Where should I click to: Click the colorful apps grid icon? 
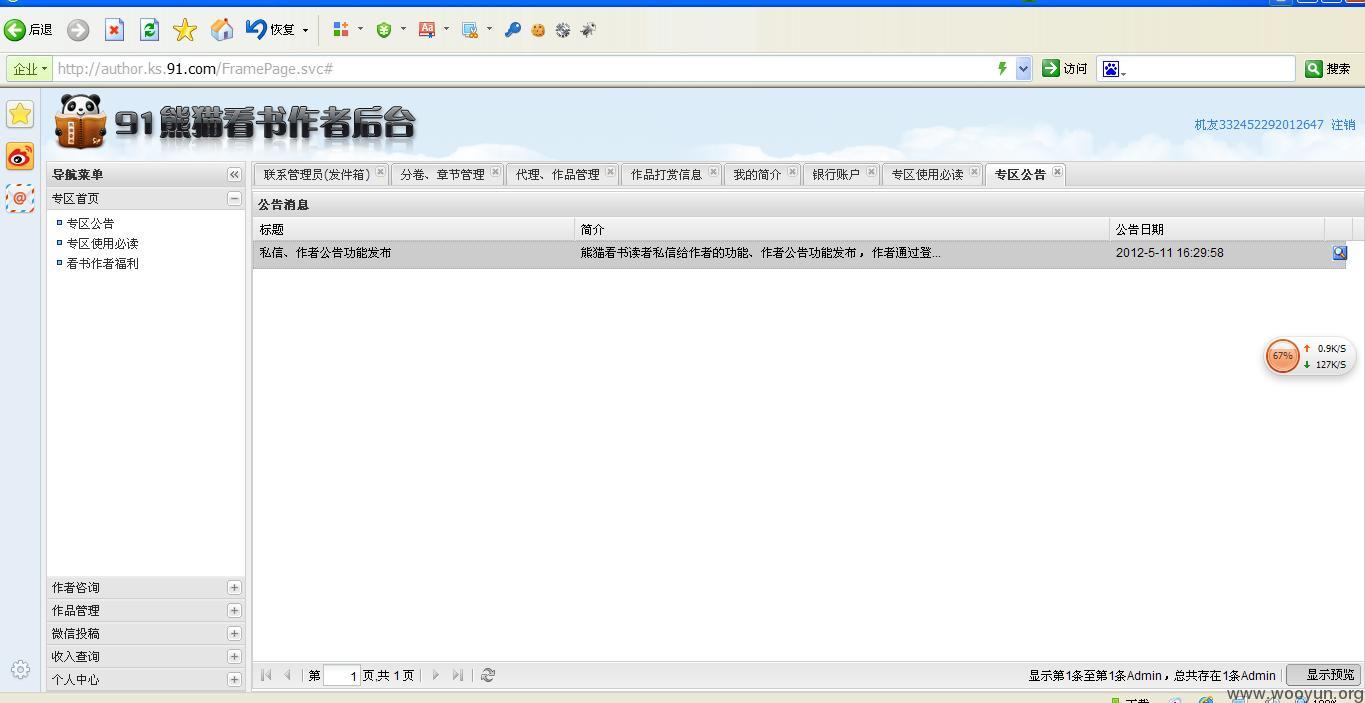[341, 30]
